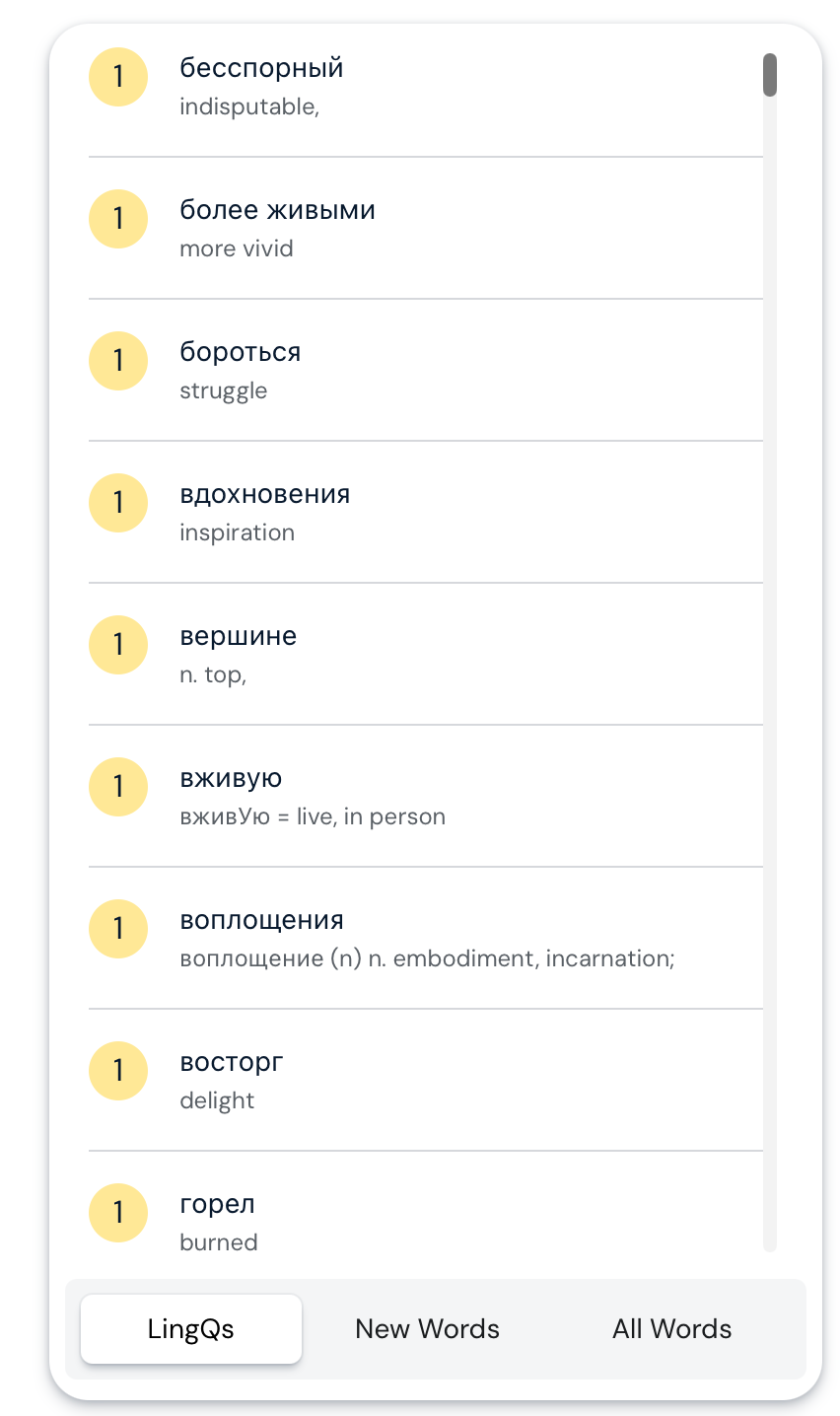The image size is (840, 1416).
Task: Tap the status circle for вершине
Action: (118, 644)
